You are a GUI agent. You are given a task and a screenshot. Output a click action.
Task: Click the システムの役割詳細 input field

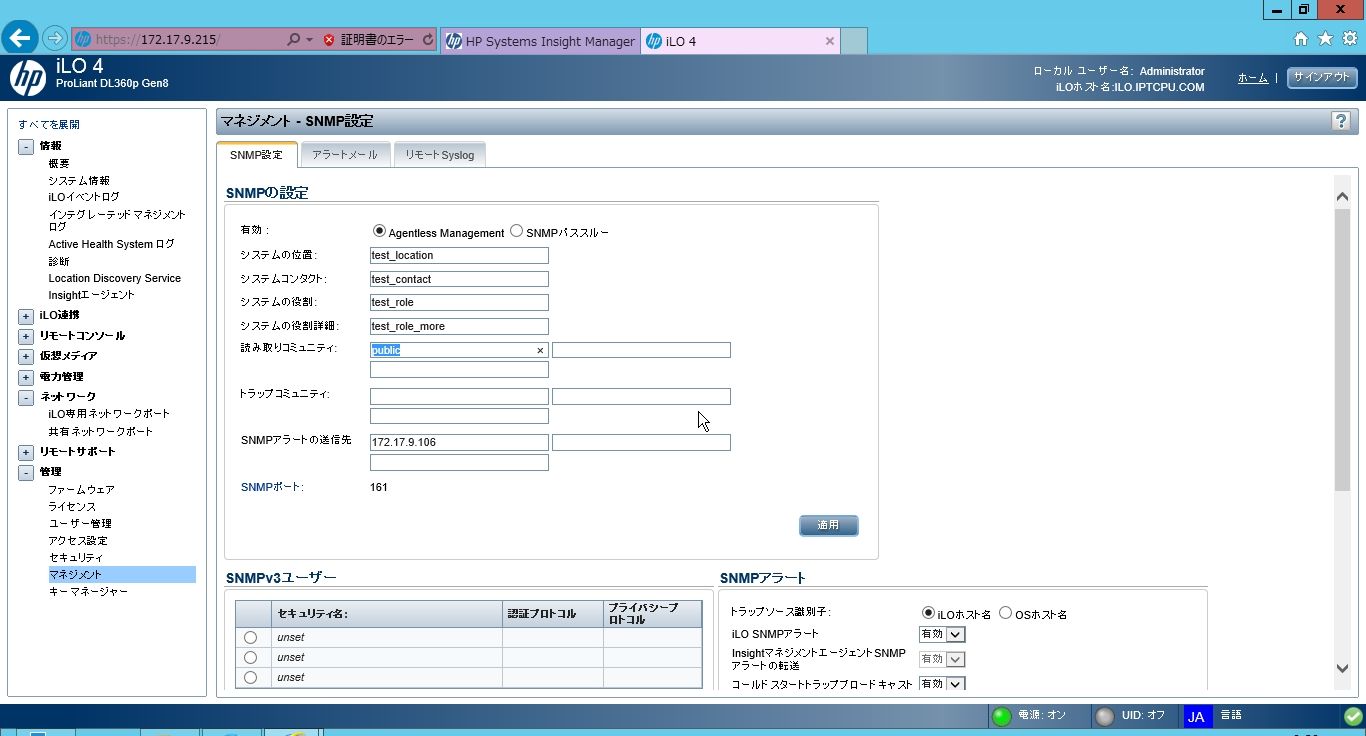[459, 326]
